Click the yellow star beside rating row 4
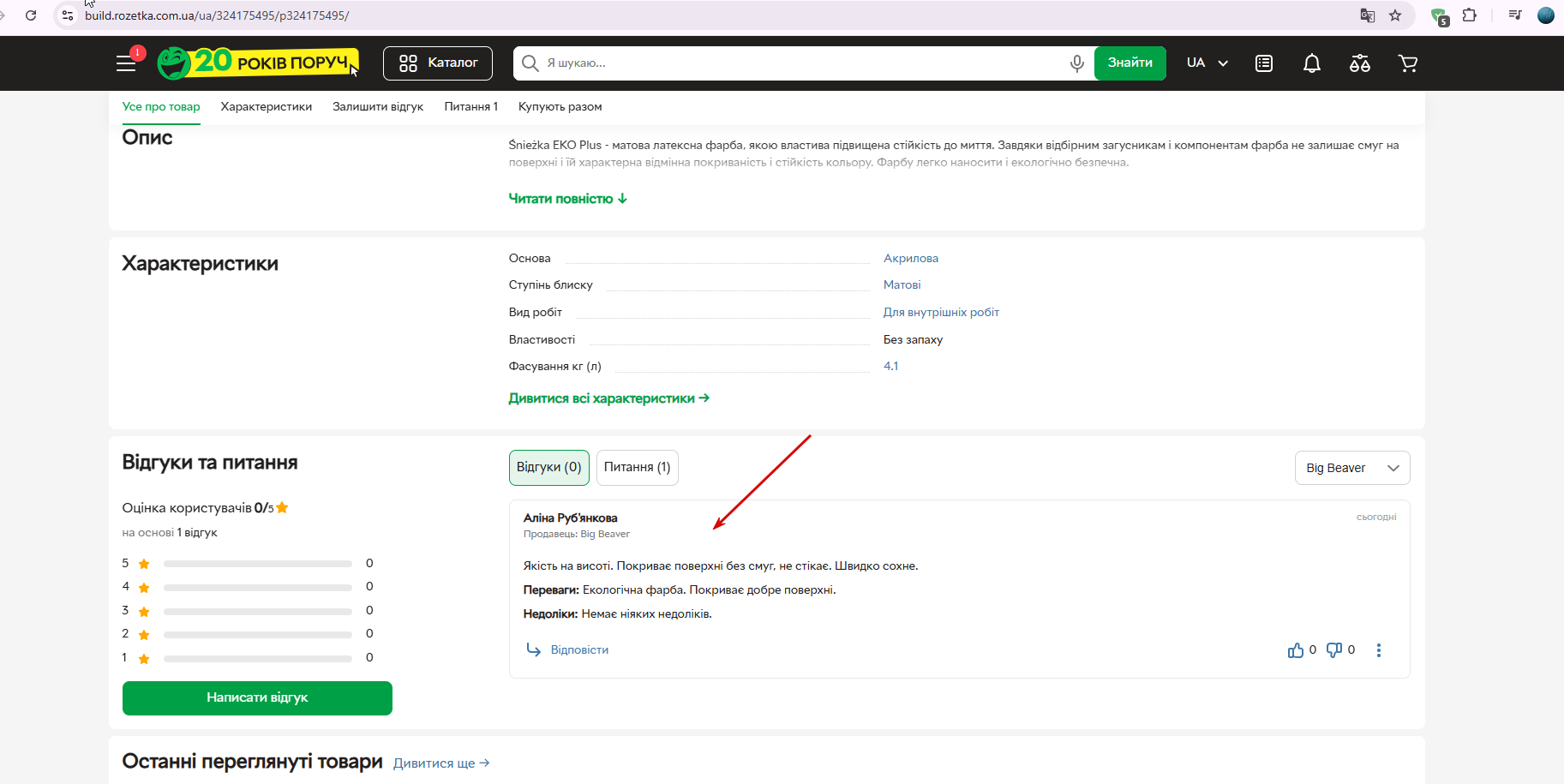Screen dimensions: 1564x784 [x=144, y=588]
